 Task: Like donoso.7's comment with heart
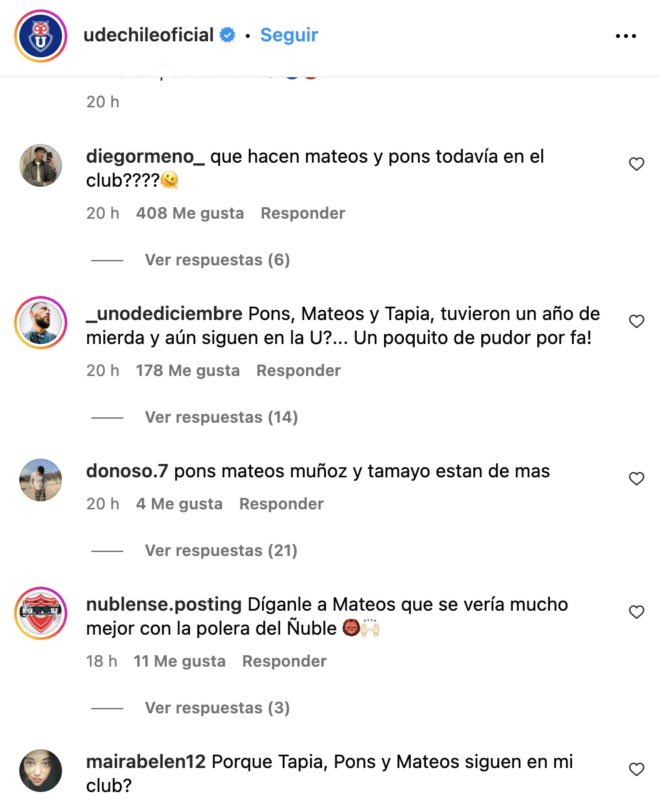click(x=636, y=479)
